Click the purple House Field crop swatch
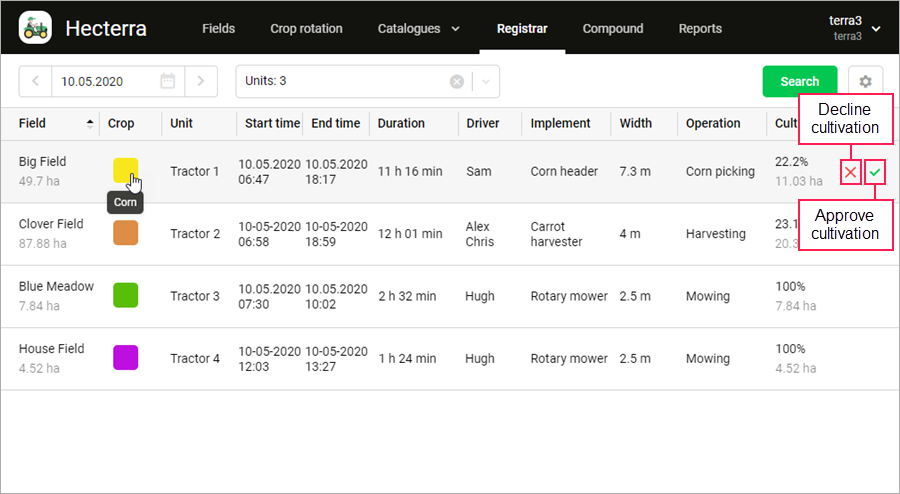The width and height of the screenshot is (900, 494). [125, 358]
